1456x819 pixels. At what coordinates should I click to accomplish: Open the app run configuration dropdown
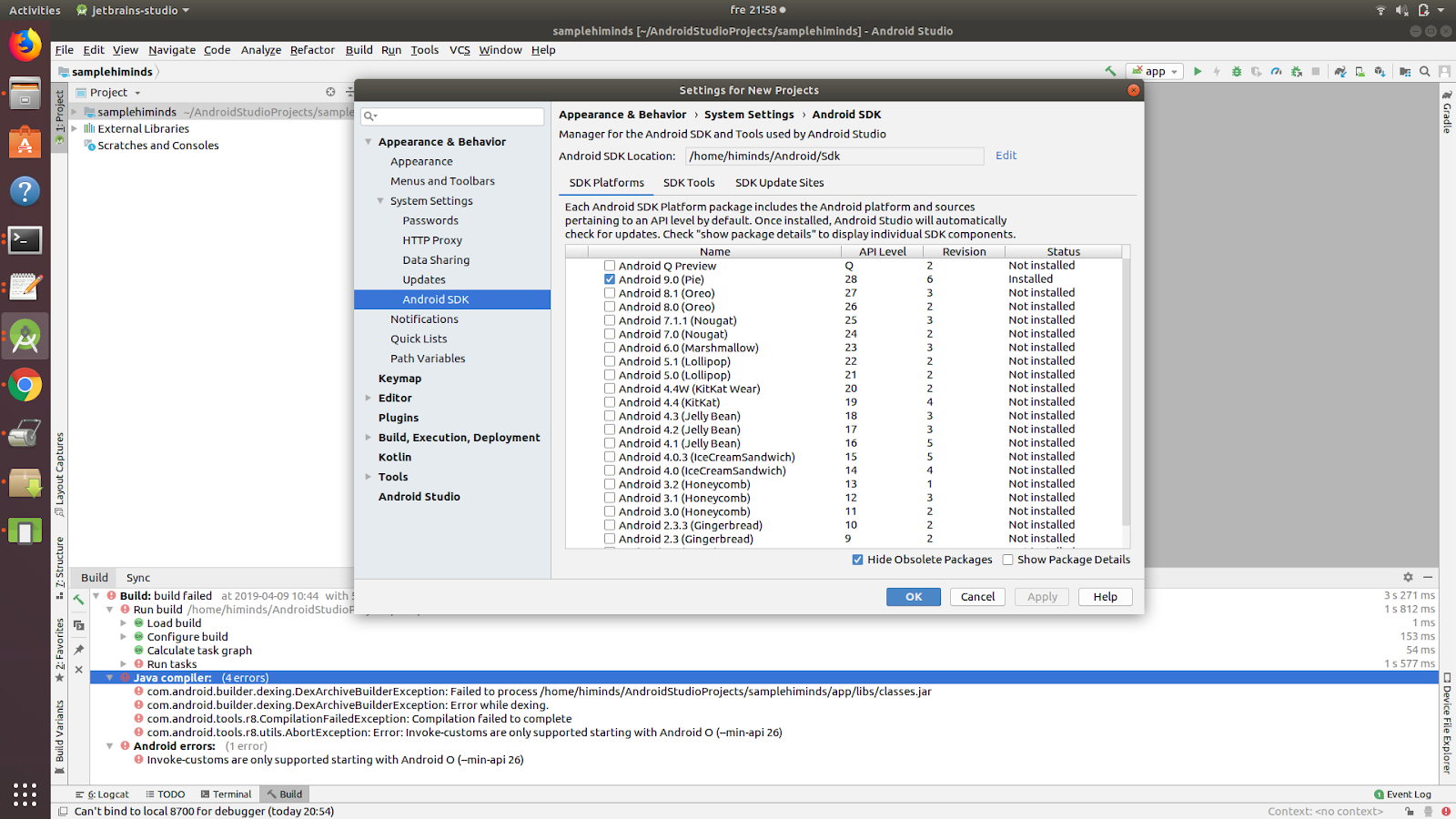(1155, 71)
